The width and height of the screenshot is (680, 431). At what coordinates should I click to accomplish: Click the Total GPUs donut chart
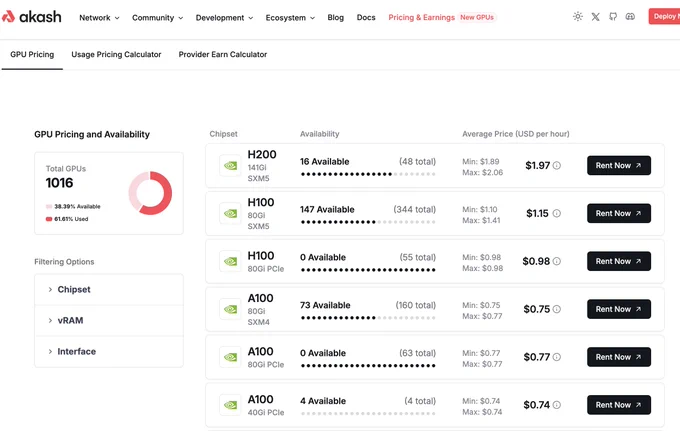150,193
